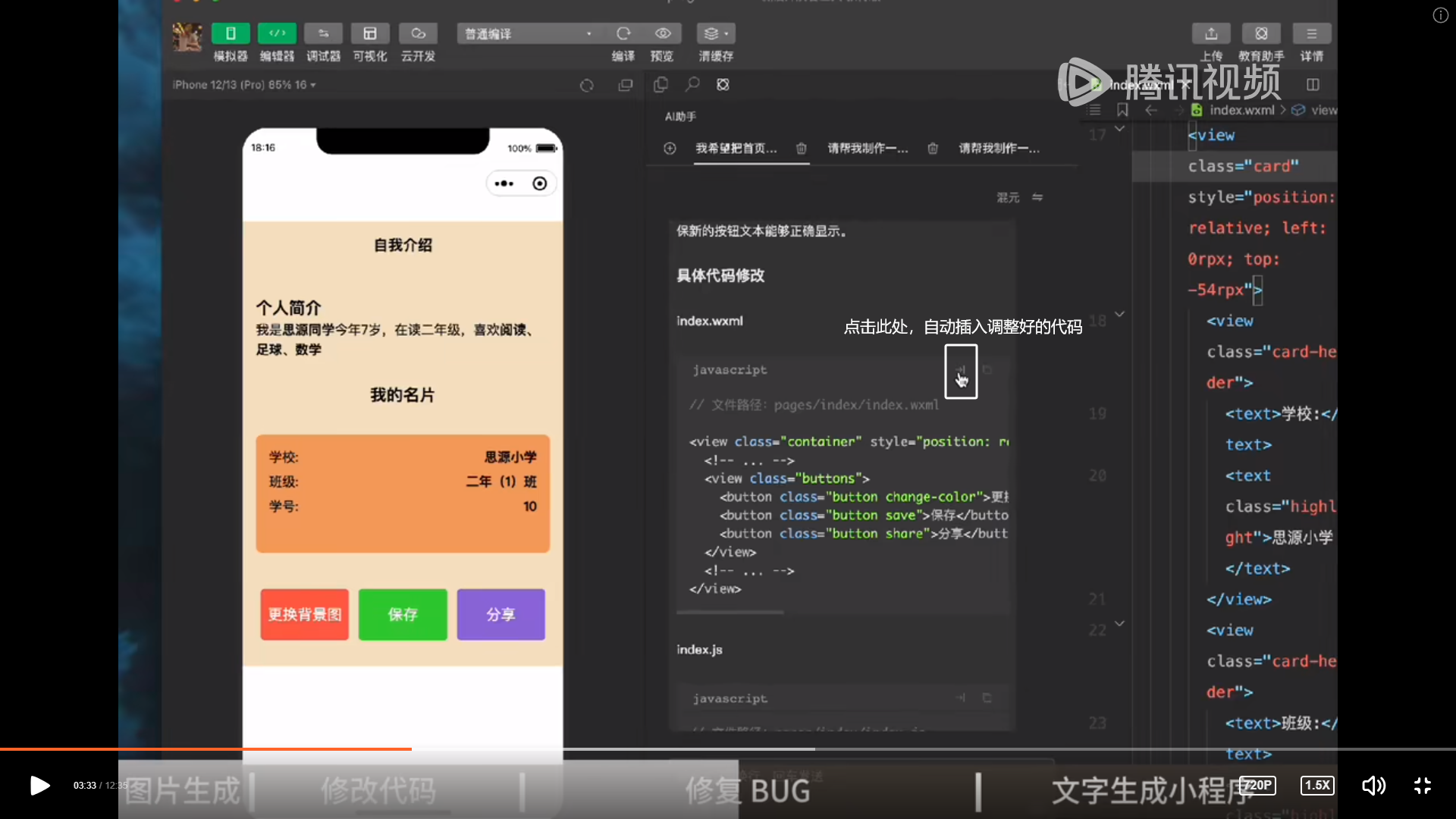The height and width of the screenshot is (819, 1456).
Task: Toggle the 调试器 debugger panel
Action: [323, 33]
